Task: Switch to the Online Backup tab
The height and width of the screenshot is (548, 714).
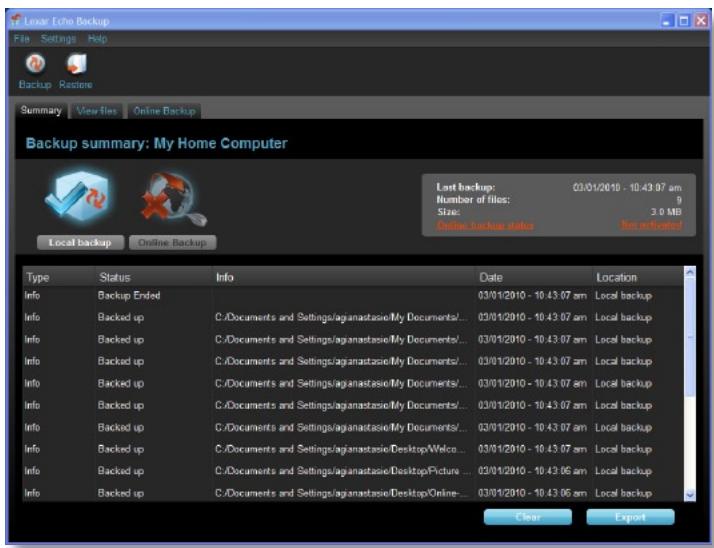Action: pos(164,111)
